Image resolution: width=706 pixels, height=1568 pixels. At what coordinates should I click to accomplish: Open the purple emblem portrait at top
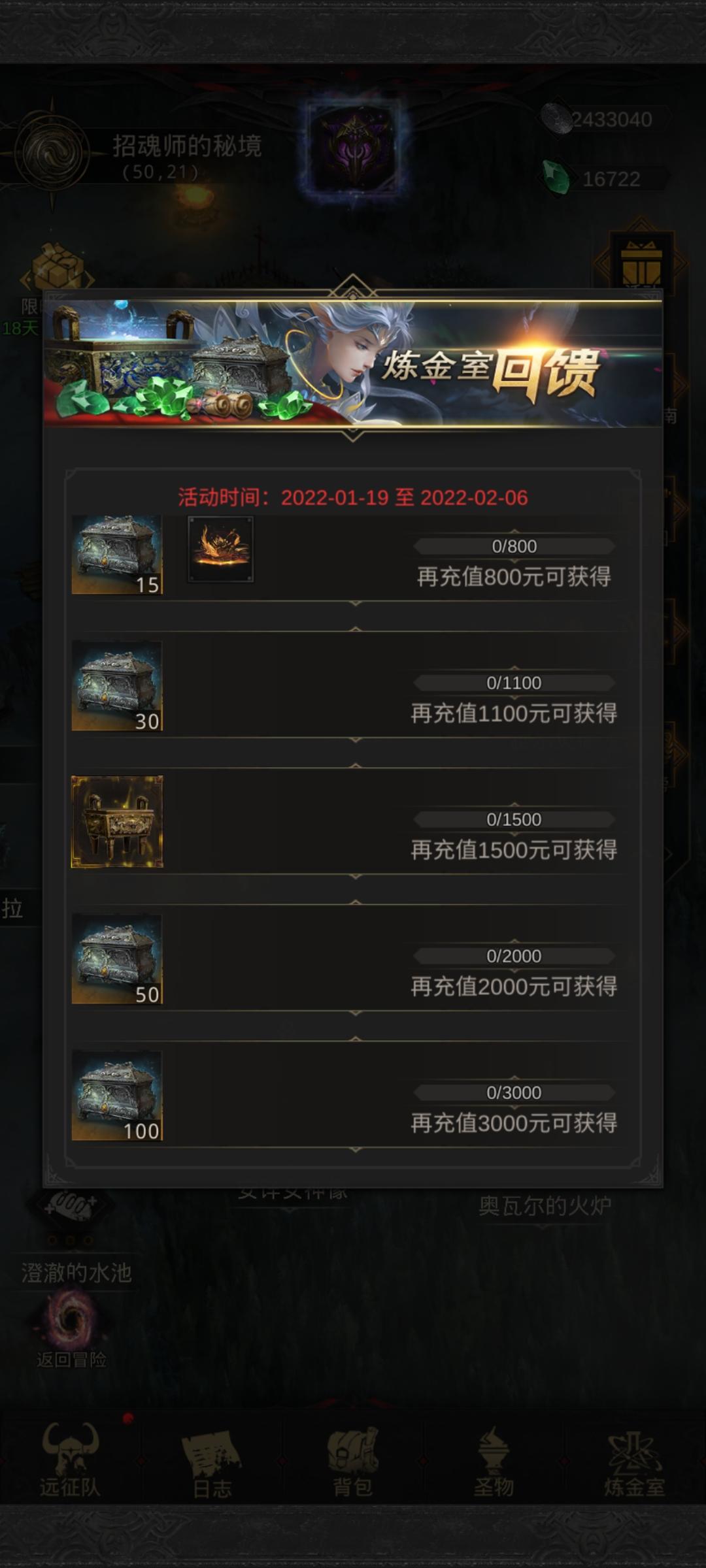354,147
